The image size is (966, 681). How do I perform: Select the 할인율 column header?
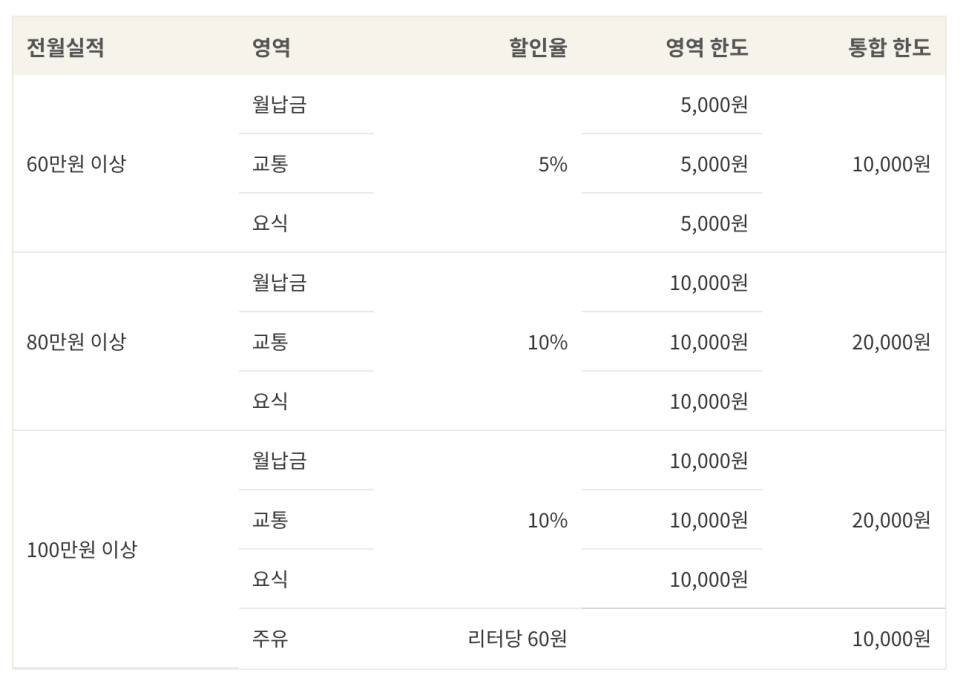(x=538, y=48)
